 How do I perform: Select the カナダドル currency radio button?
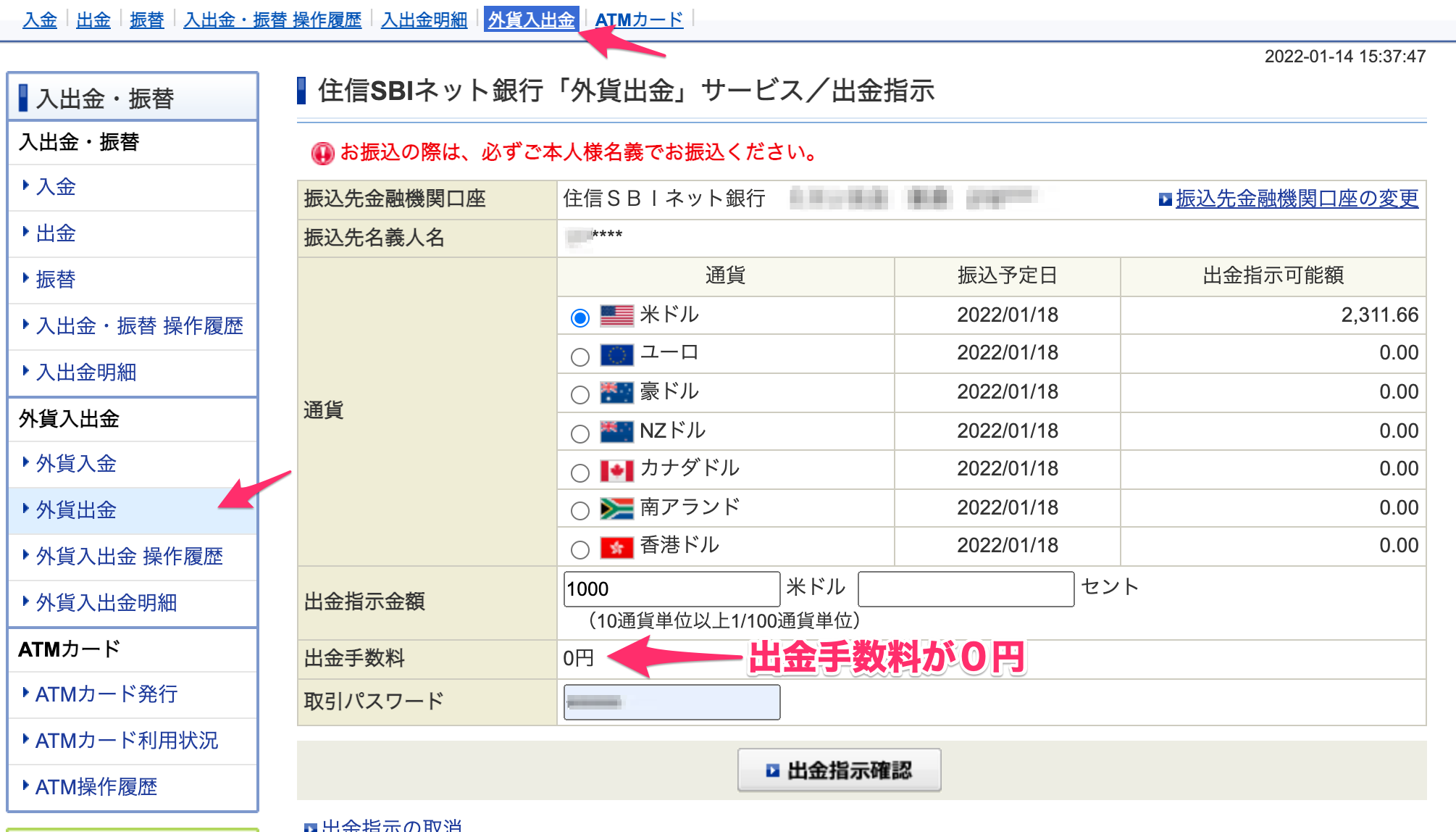pyautogui.click(x=580, y=473)
